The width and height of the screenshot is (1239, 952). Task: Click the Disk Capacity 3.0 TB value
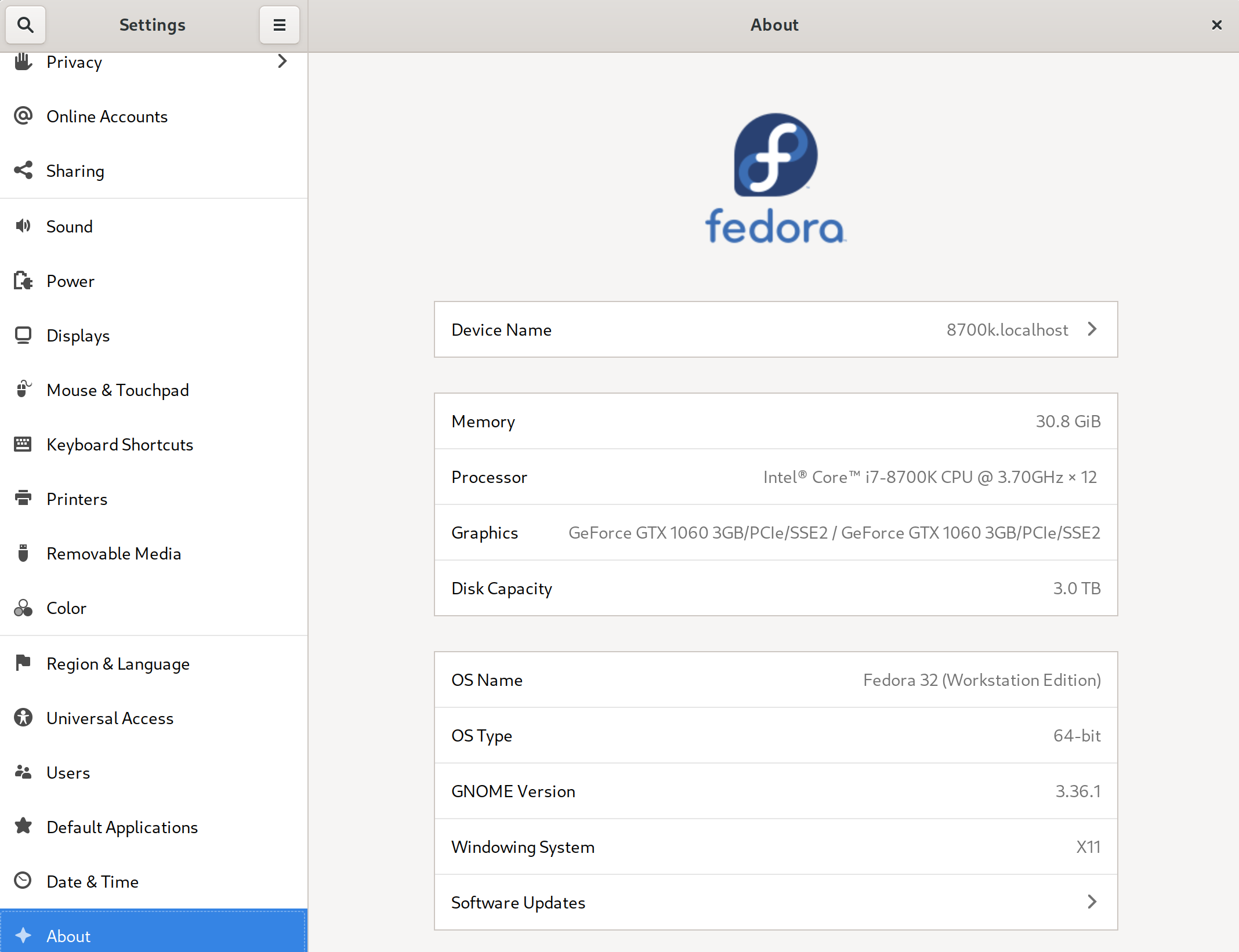(x=1077, y=588)
